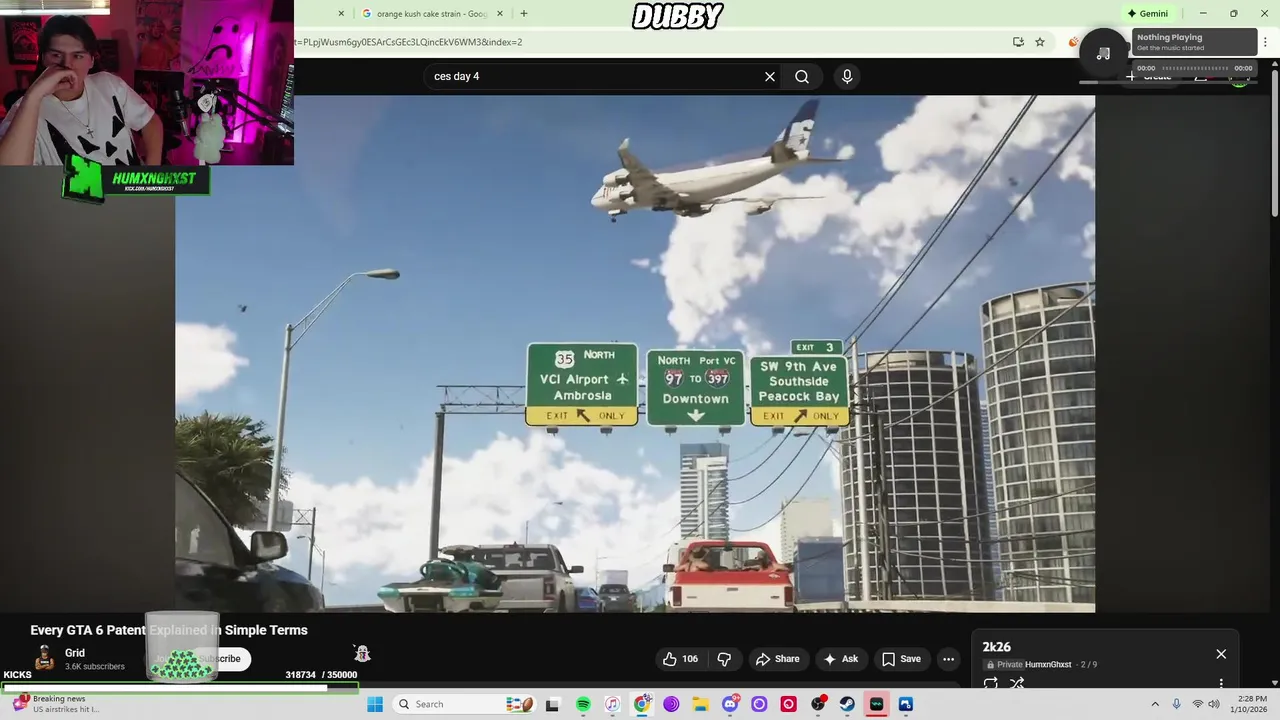Click the video title 'Every GTA 6 Patent Explained'
This screenshot has width=1280, height=720.
click(169, 630)
